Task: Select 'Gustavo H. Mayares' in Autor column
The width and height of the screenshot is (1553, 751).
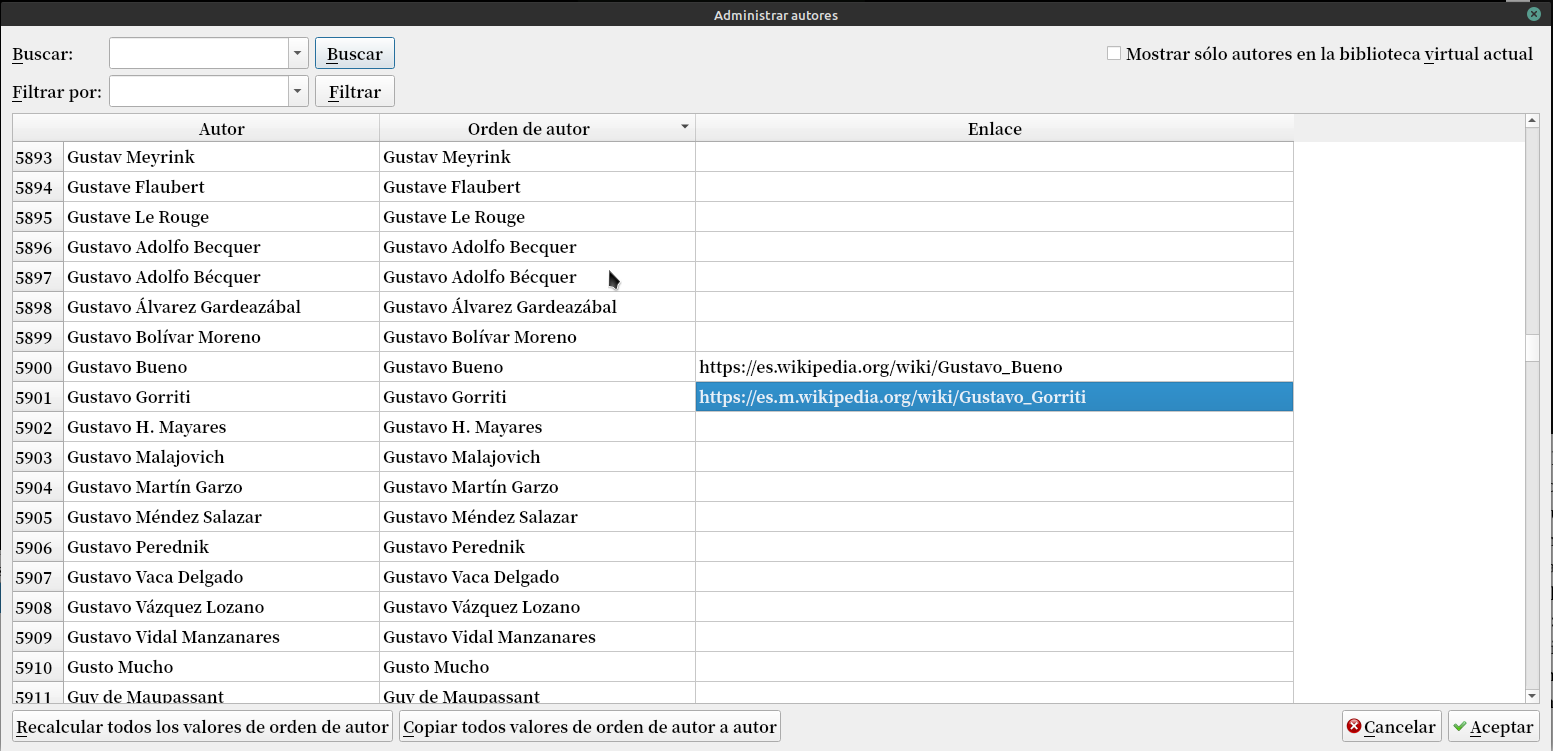Action: [x=221, y=427]
